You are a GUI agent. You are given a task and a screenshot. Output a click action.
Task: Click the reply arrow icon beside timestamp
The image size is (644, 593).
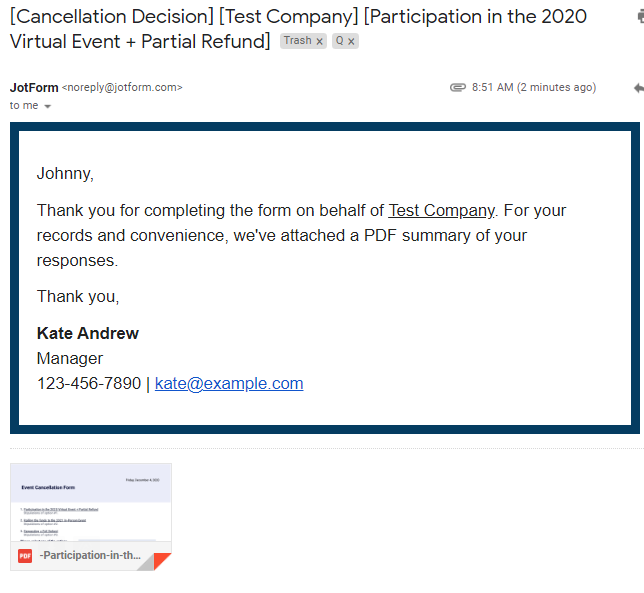pyautogui.click(x=638, y=88)
